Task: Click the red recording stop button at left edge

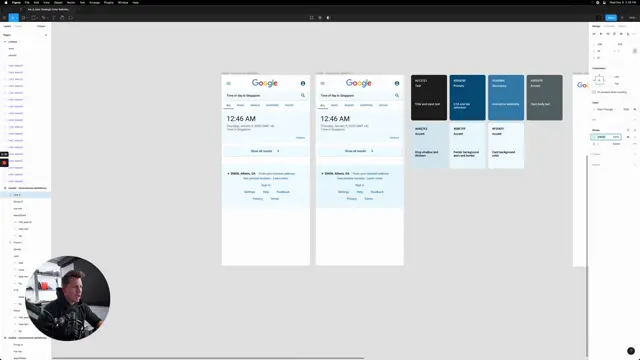Action: click(4, 162)
